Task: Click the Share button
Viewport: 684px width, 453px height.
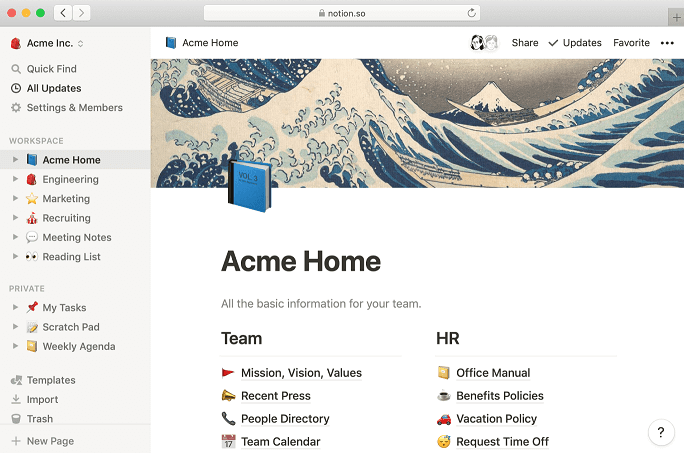Action: coord(525,43)
